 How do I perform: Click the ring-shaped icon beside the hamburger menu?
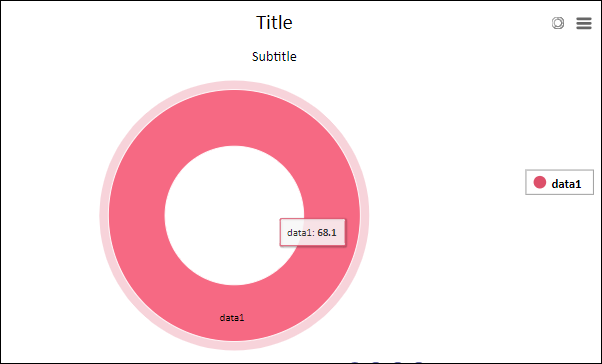558,23
